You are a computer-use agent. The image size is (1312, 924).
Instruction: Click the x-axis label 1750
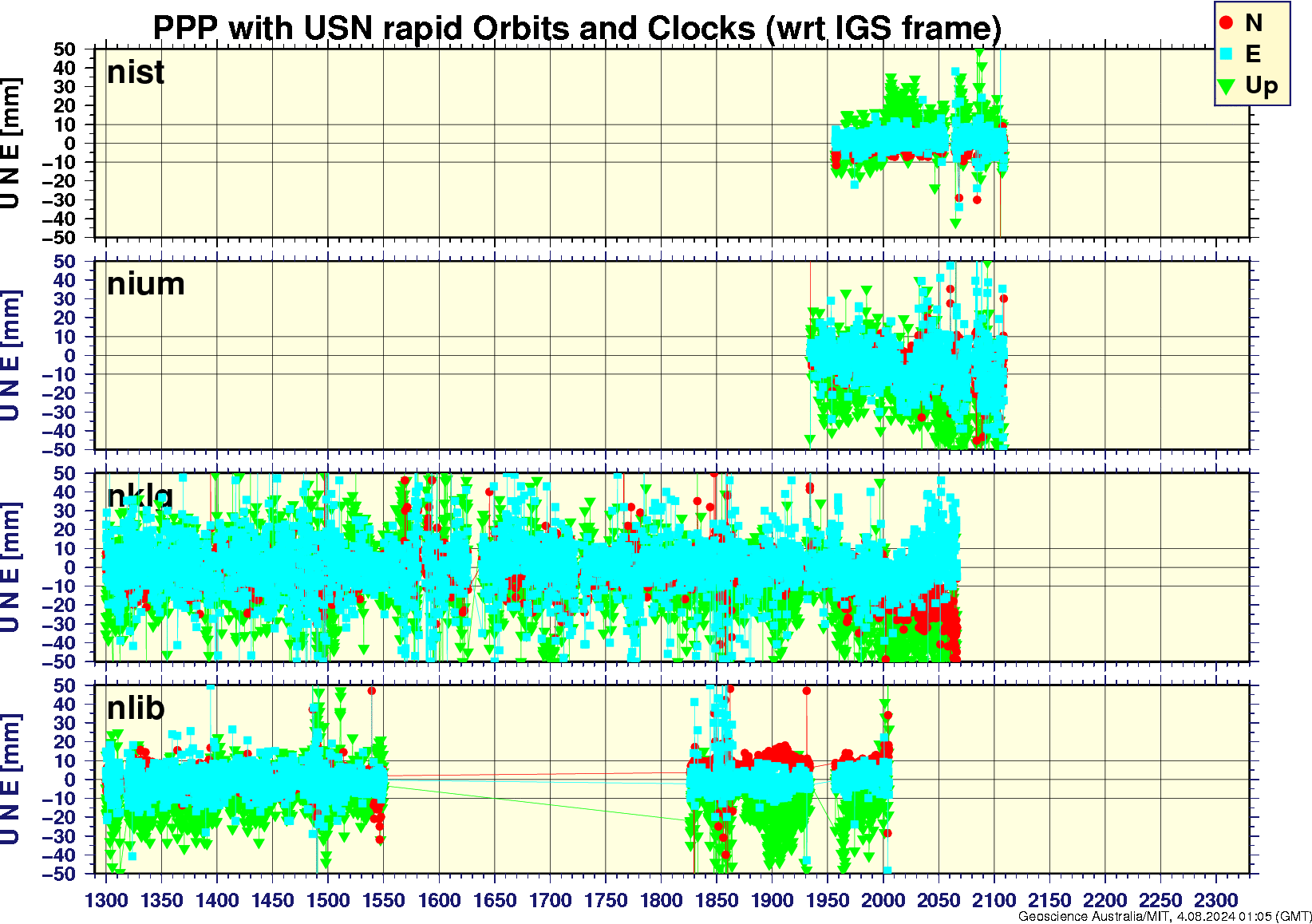(x=606, y=900)
